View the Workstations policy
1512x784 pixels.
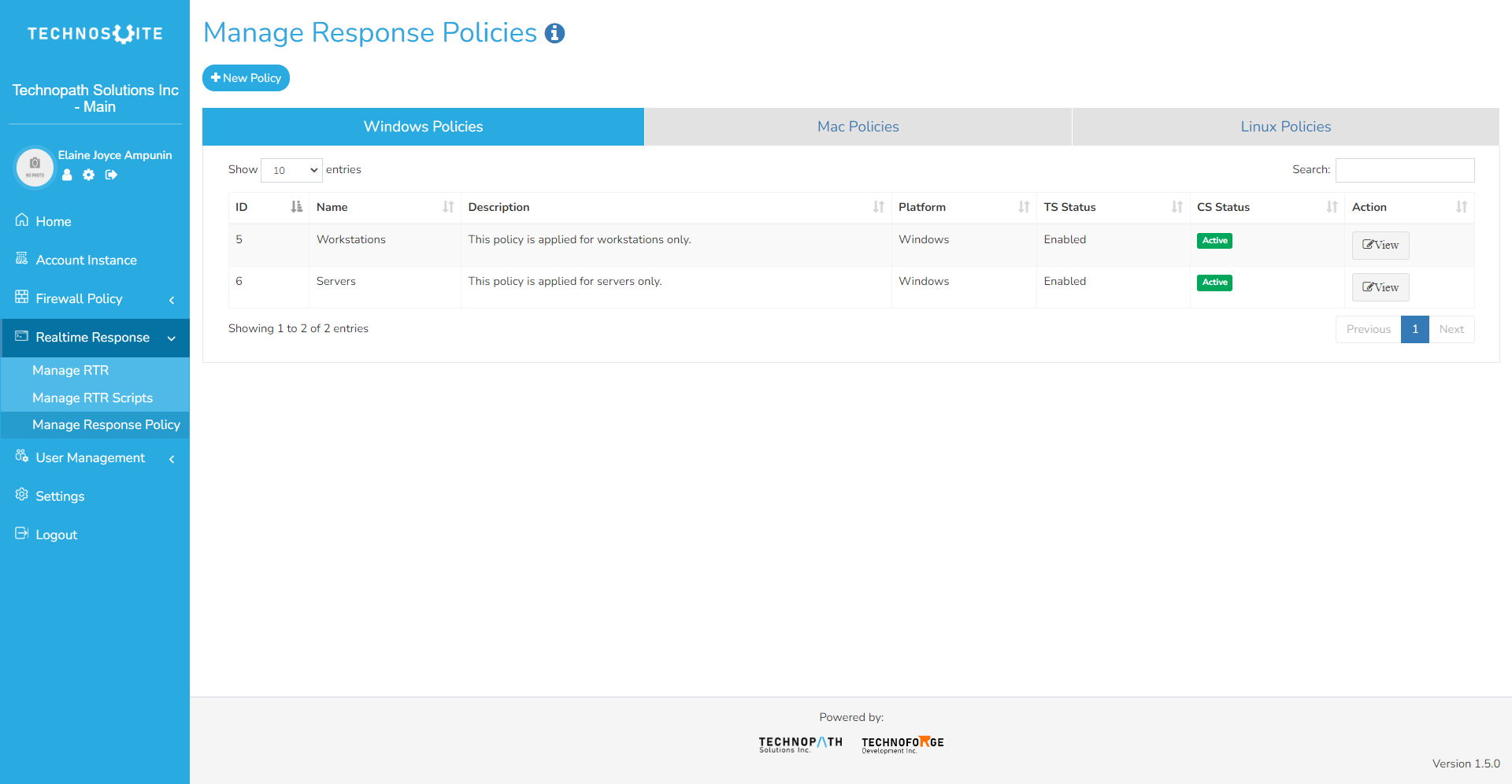[x=1380, y=246]
